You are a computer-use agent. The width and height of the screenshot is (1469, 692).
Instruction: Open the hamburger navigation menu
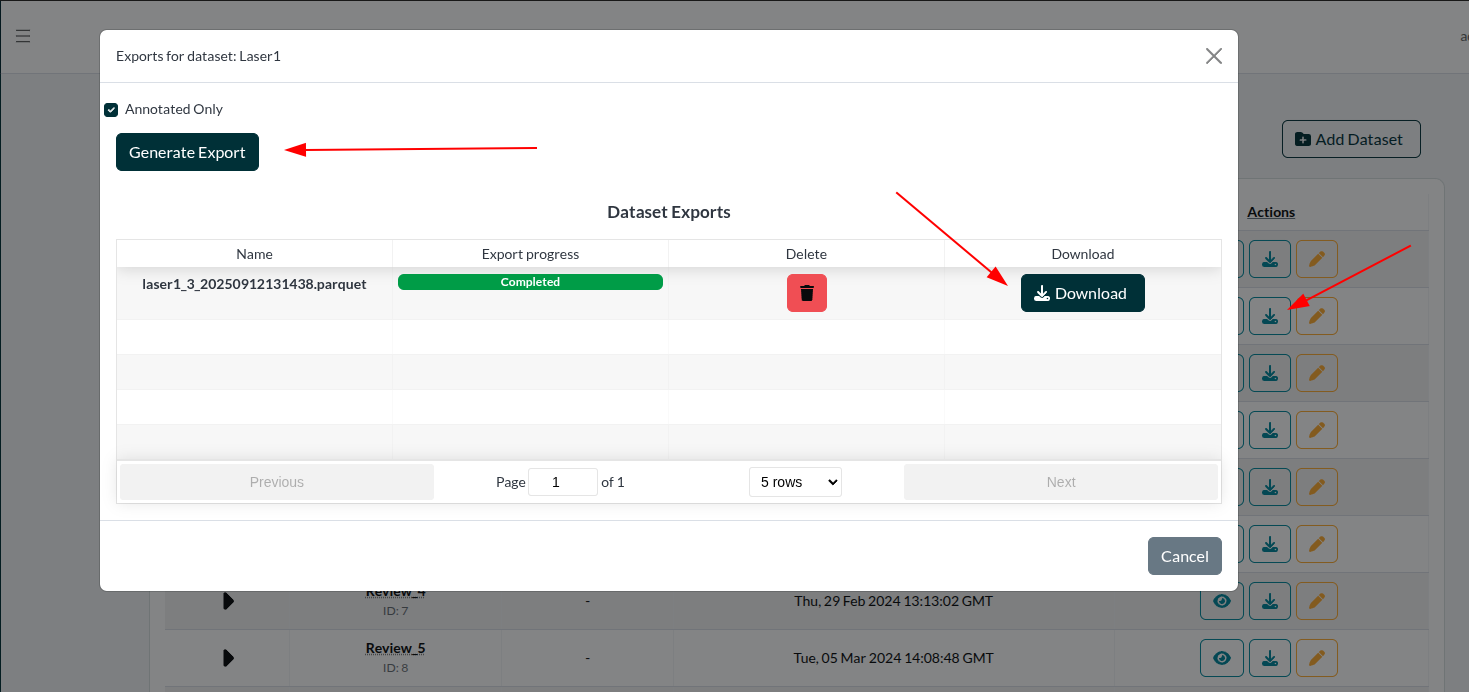23,36
